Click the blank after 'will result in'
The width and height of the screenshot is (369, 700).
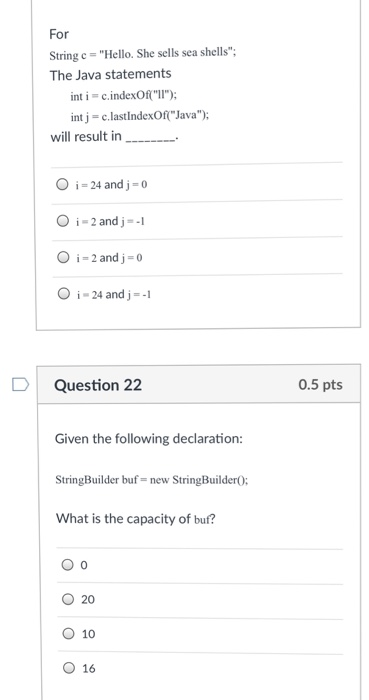point(152,138)
